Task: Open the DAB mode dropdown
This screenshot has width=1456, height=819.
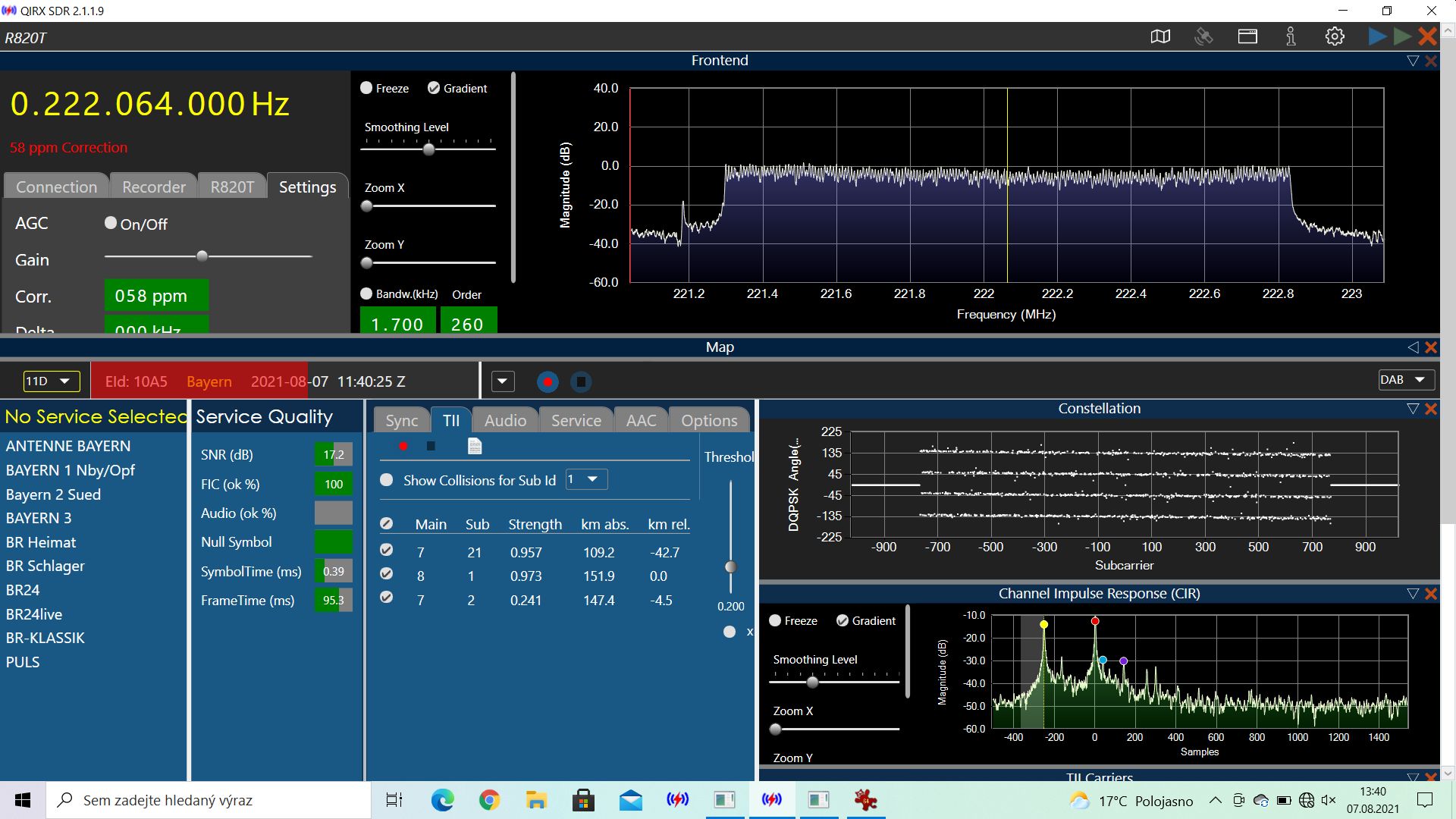Action: (x=1406, y=380)
